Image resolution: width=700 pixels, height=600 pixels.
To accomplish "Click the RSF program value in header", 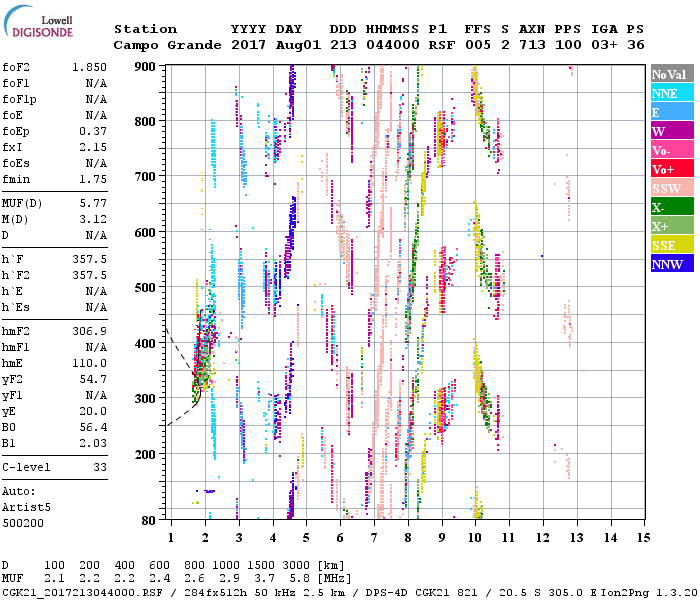I will click(442, 46).
